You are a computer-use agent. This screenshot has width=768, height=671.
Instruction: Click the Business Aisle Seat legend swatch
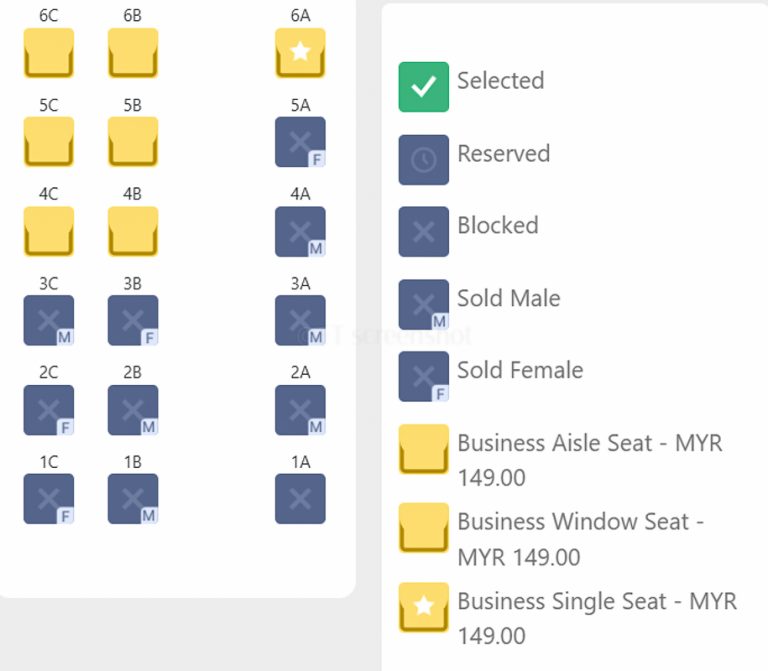[x=423, y=449]
